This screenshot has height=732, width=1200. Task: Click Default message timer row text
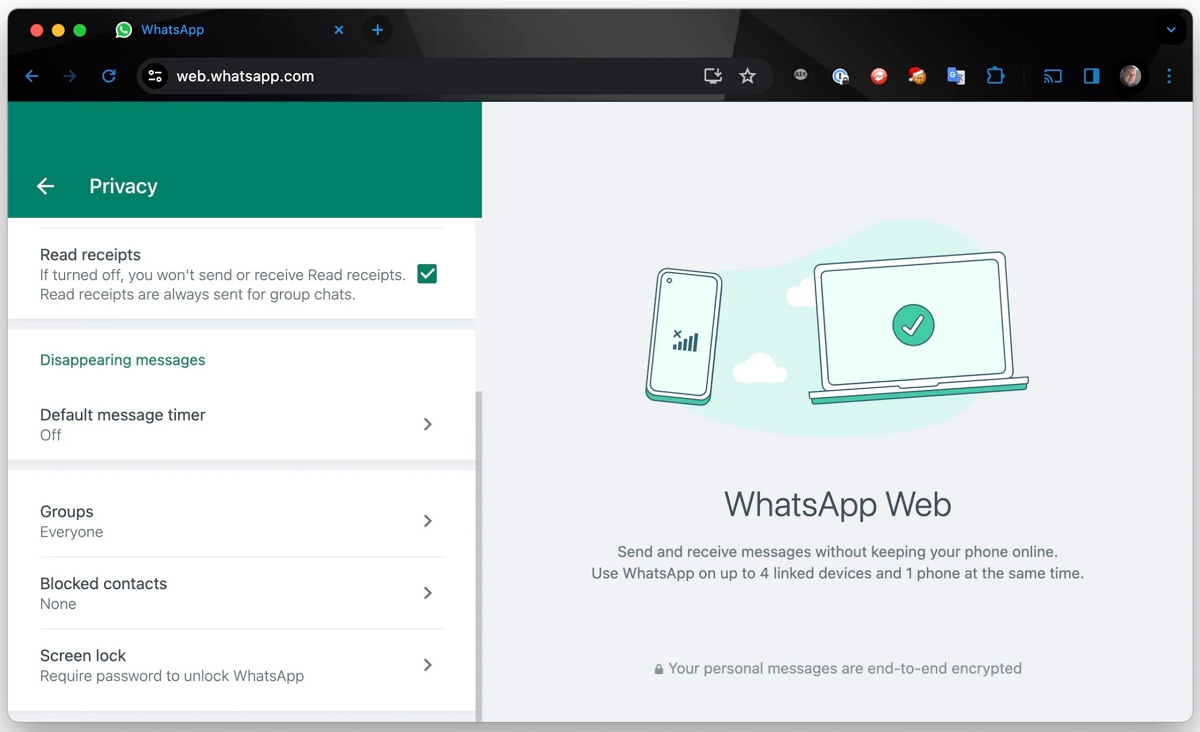pyautogui.click(x=123, y=415)
